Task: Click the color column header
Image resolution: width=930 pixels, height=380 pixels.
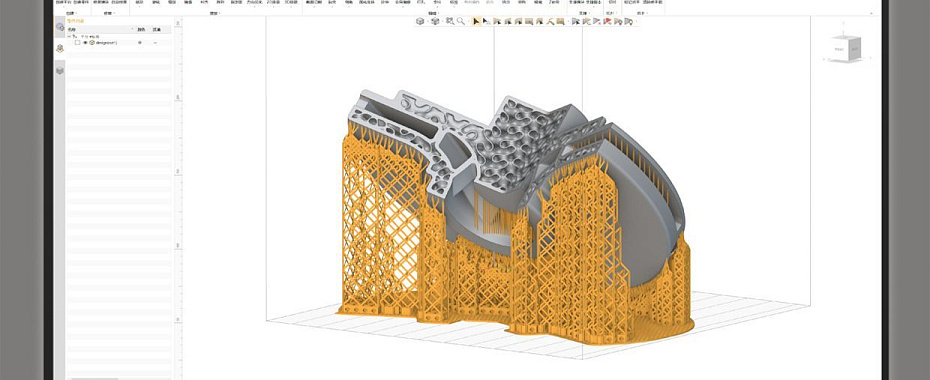Action: click(x=141, y=29)
